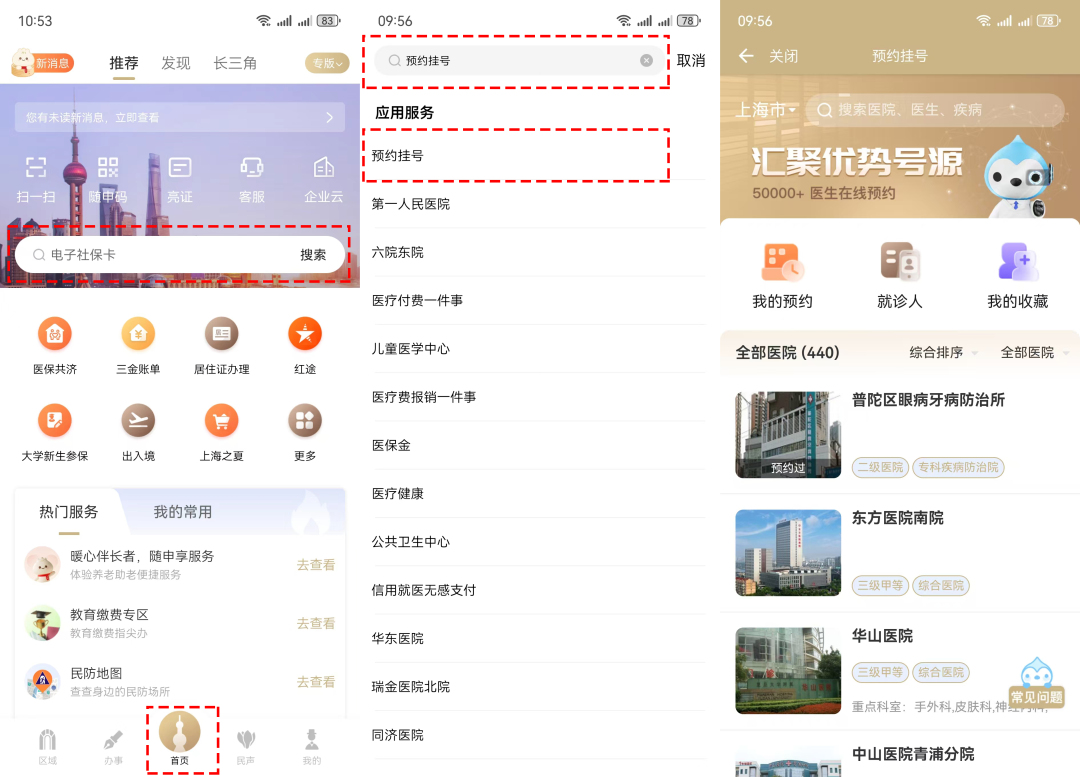
Task: Open the unread messages banner arrow
Action: [330, 118]
